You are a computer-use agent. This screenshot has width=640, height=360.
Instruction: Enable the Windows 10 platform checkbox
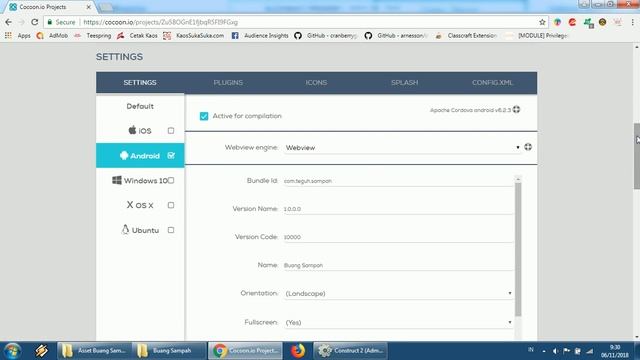tap(171, 180)
